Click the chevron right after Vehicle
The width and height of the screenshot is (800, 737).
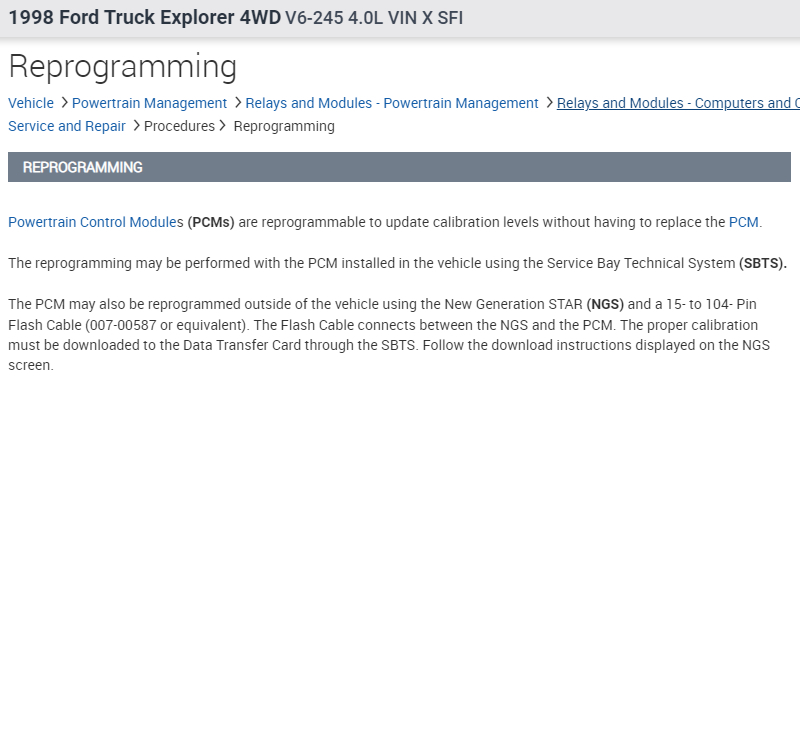pyautogui.click(x=64, y=103)
